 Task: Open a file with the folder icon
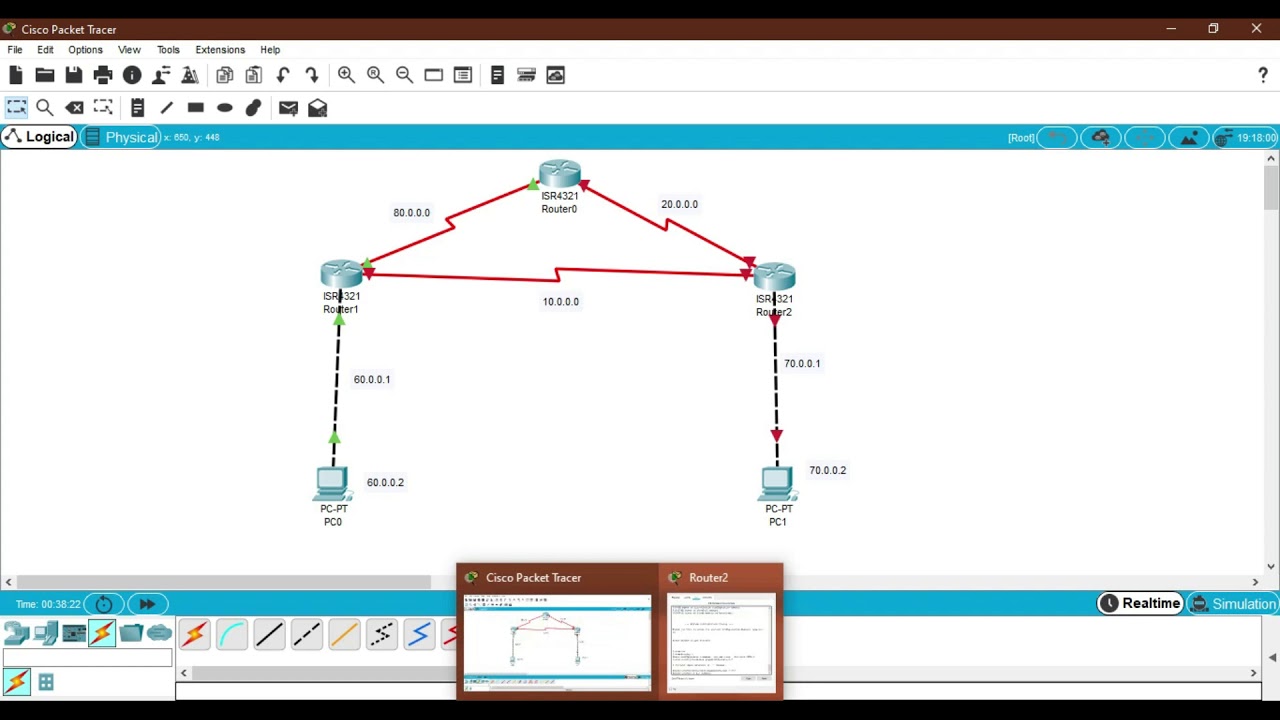click(44, 75)
